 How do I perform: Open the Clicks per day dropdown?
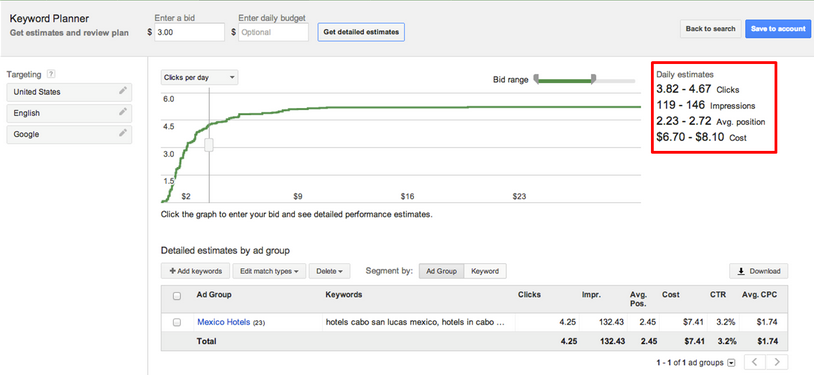click(199, 77)
